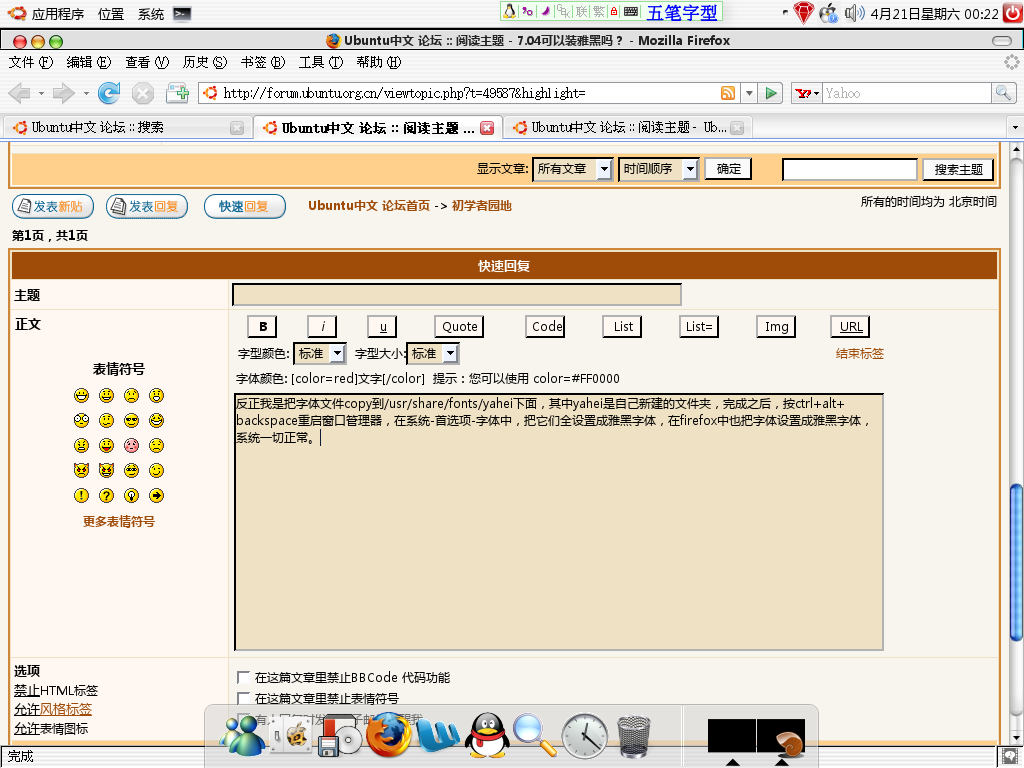1024x768 pixels.
Task: Click in the Yahoo search box
Action: pos(907,93)
